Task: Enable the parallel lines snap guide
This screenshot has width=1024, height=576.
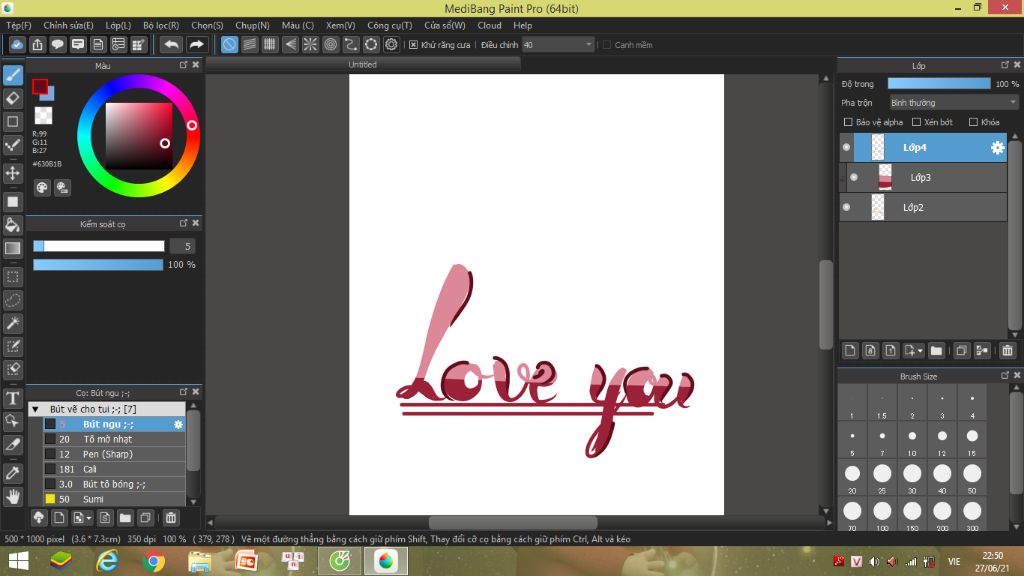Action: pos(249,44)
